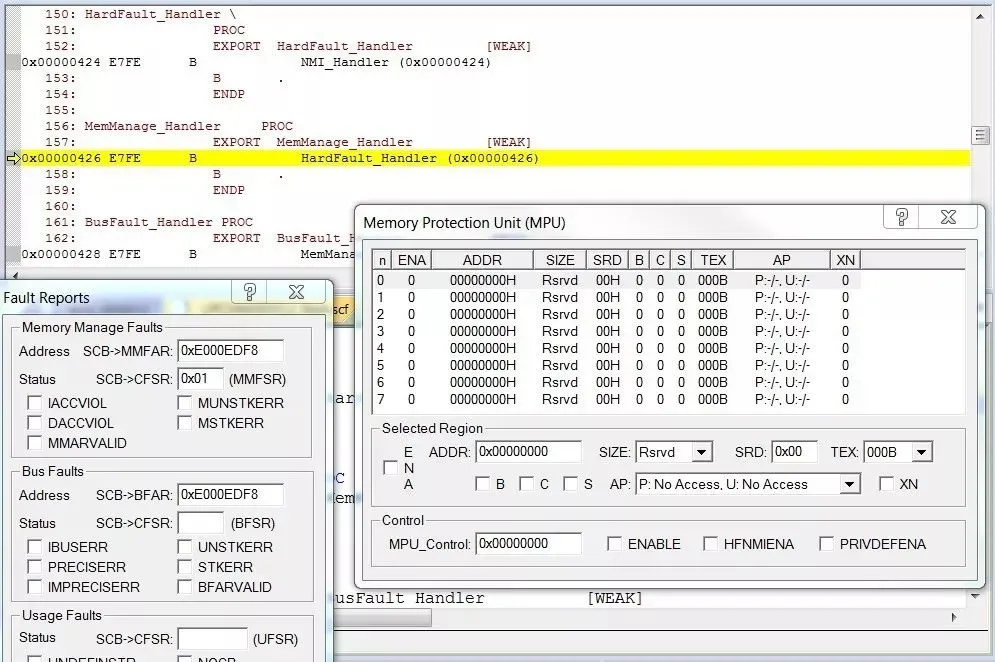Click the current-line arrow at HardFault_Handler
This screenshot has height=662, width=995.
(13, 159)
